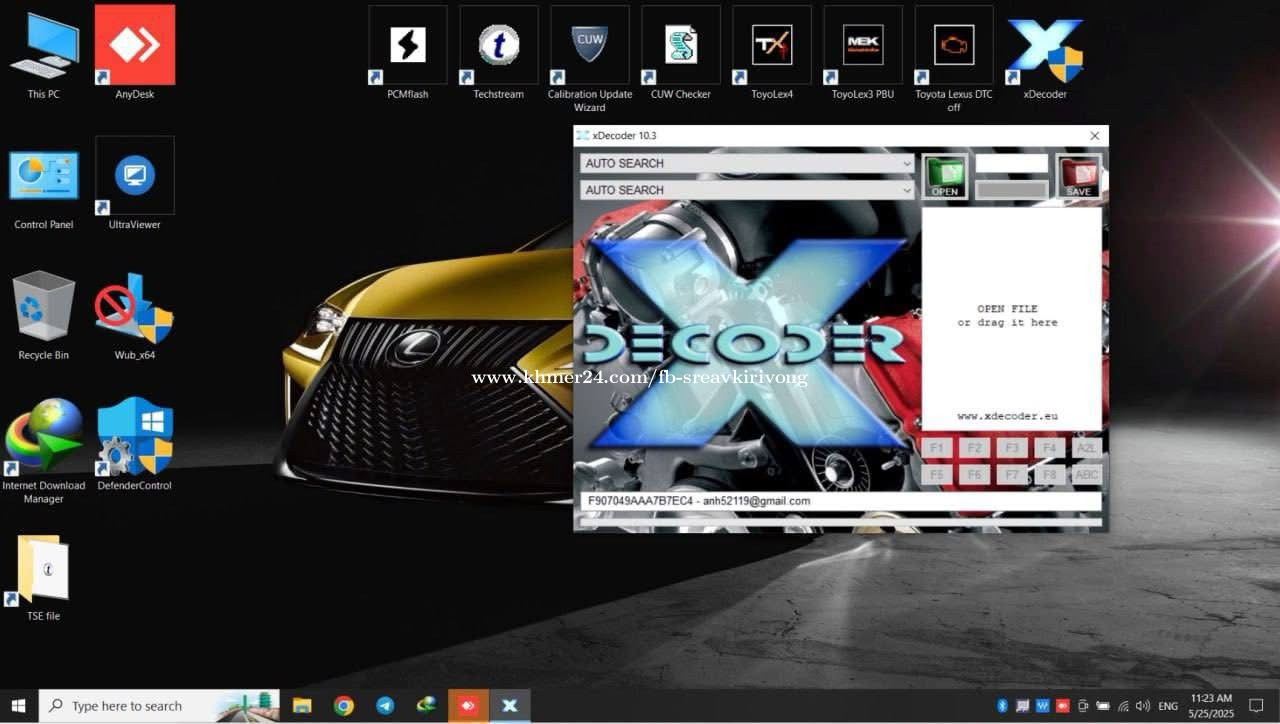
Task: Select Internet Download Manager shortcut
Action: click(44, 450)
